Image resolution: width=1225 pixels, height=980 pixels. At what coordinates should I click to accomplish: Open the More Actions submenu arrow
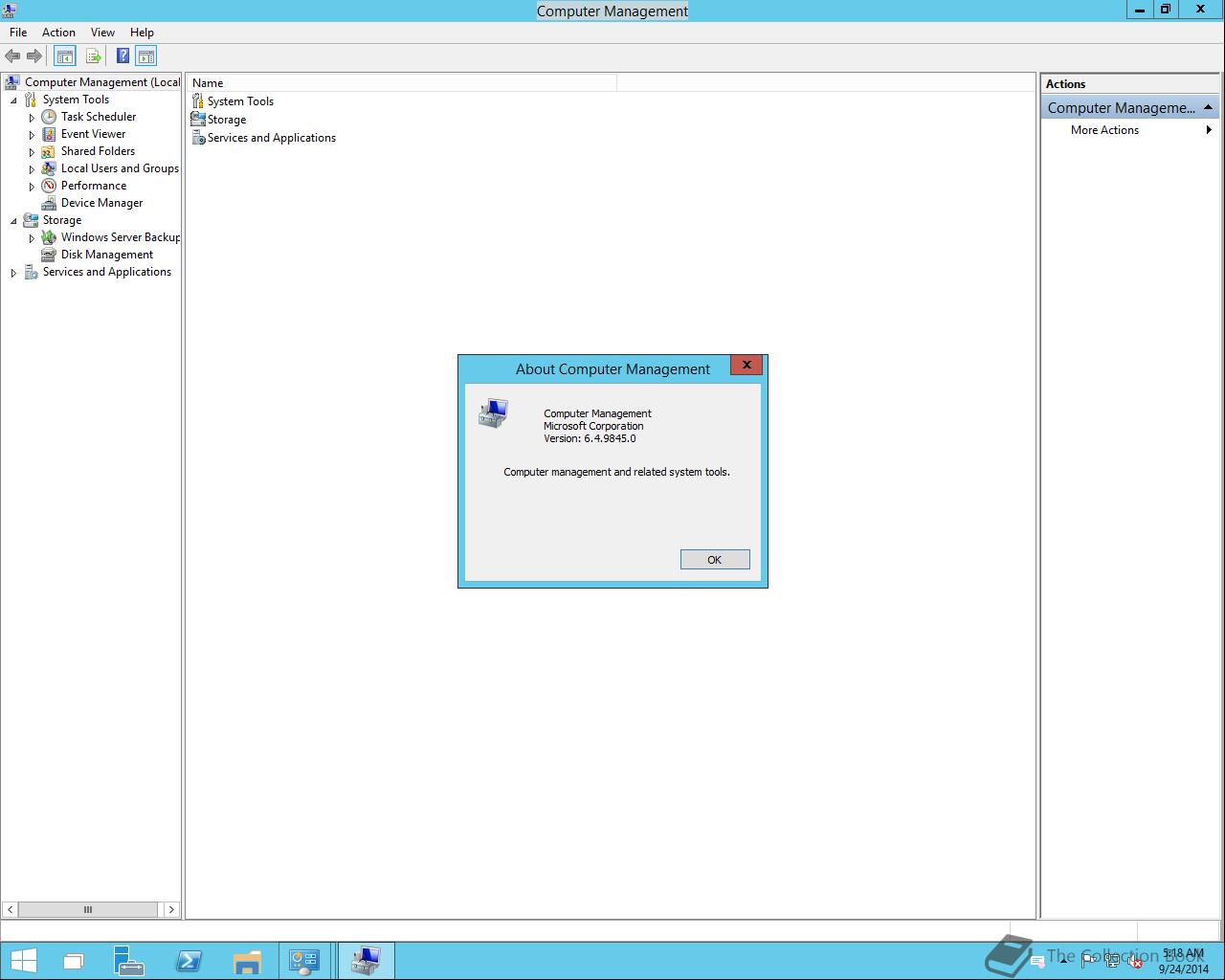[x=1209, y=130]
